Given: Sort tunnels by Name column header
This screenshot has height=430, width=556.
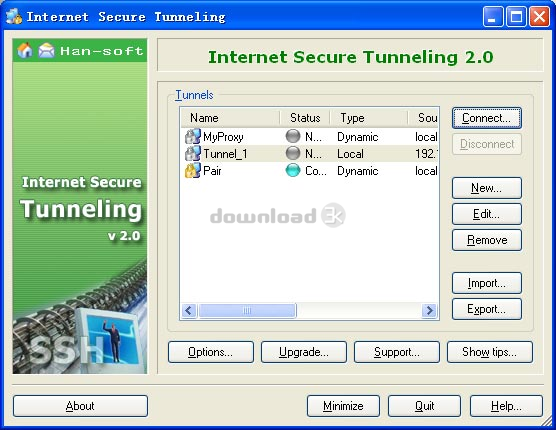Looking at the screenshot, I should point(230,118).
